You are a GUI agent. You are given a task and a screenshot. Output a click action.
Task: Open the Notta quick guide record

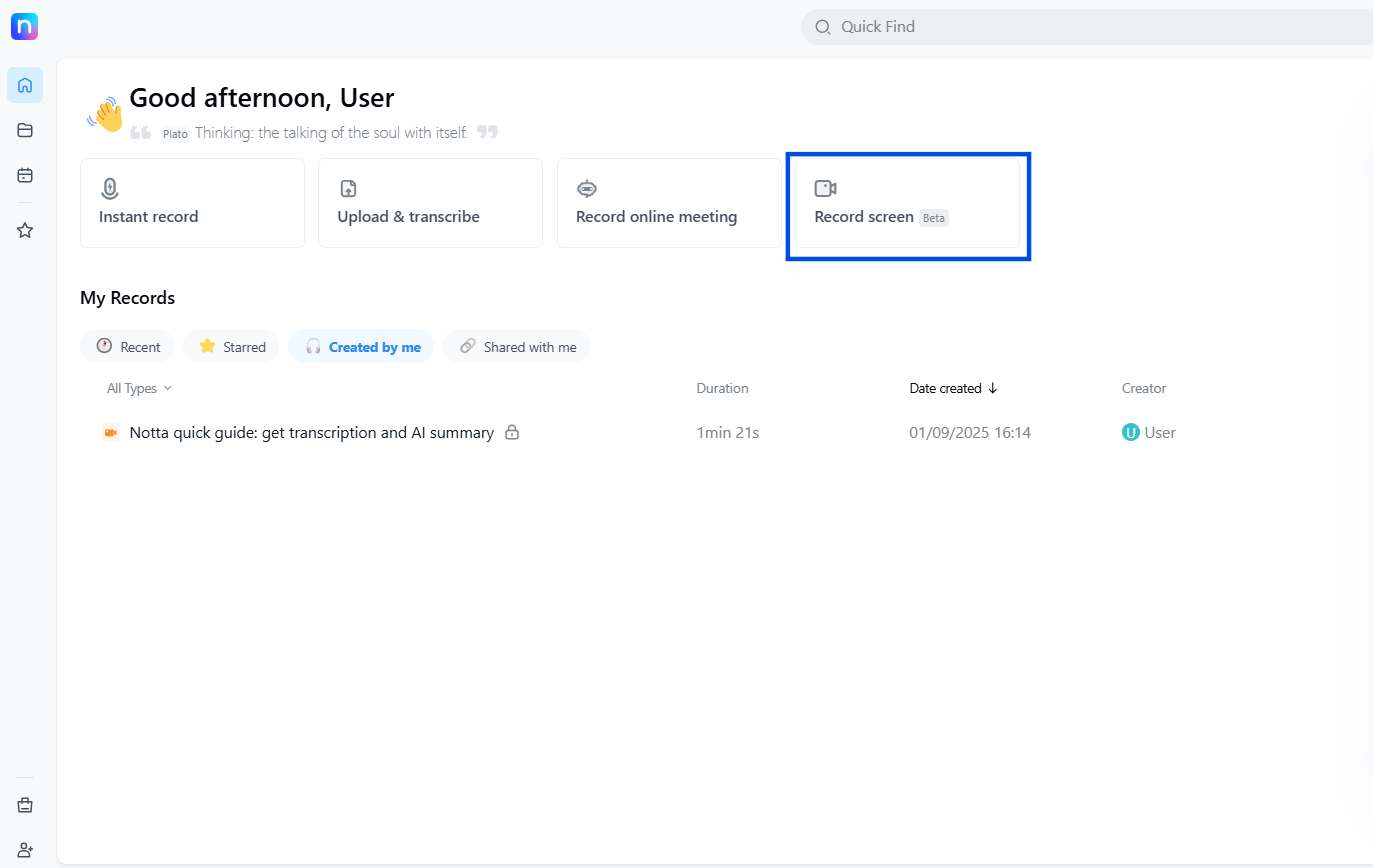pyautogui.click(x=312, y=433)
